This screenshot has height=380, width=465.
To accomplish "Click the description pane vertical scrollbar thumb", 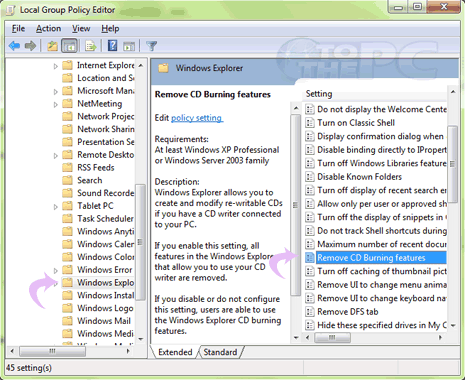I will click(x=295, y=205).
